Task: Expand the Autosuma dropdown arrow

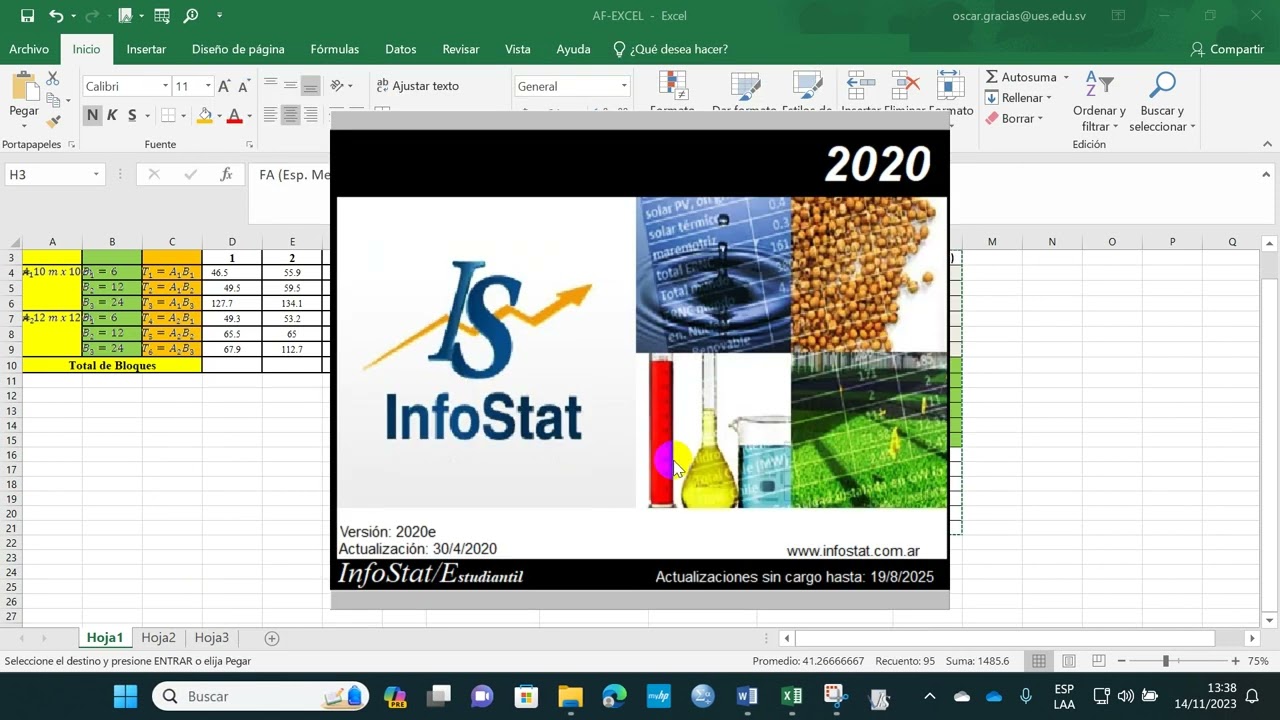Action: pyautogui.click(x=1066, y=78)
